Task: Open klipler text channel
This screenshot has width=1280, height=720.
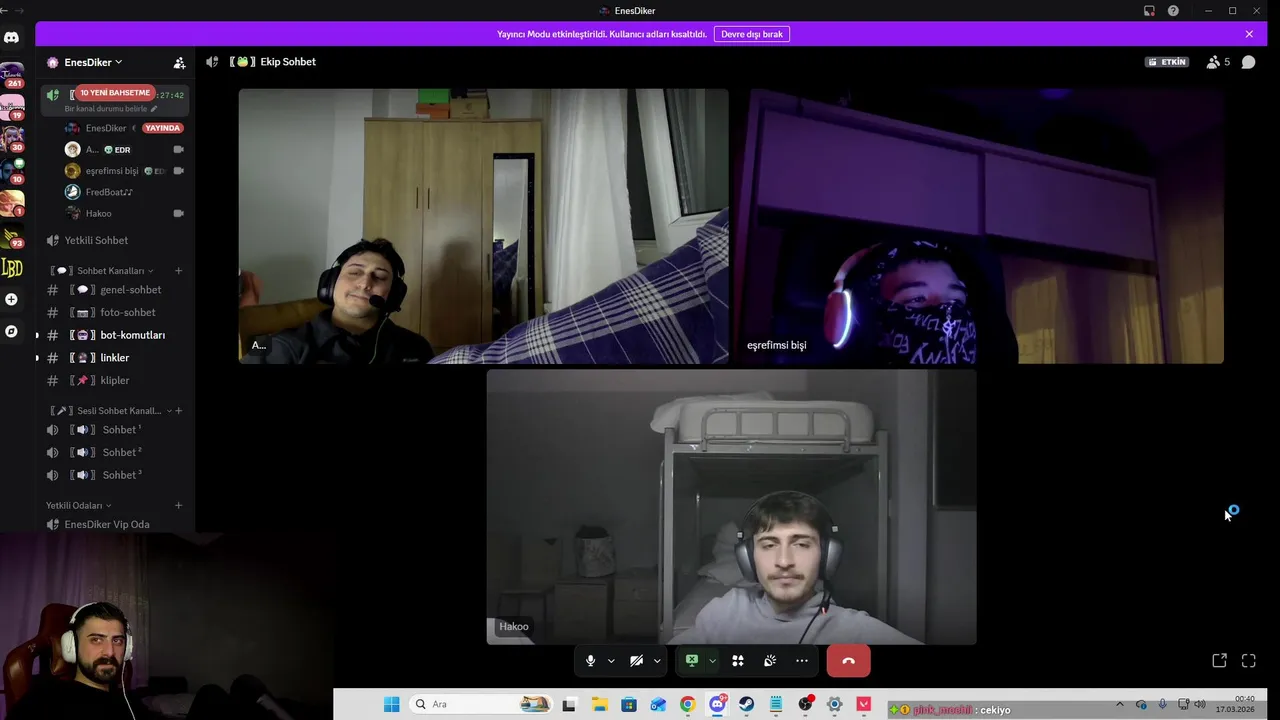Action: coord(115,380)
